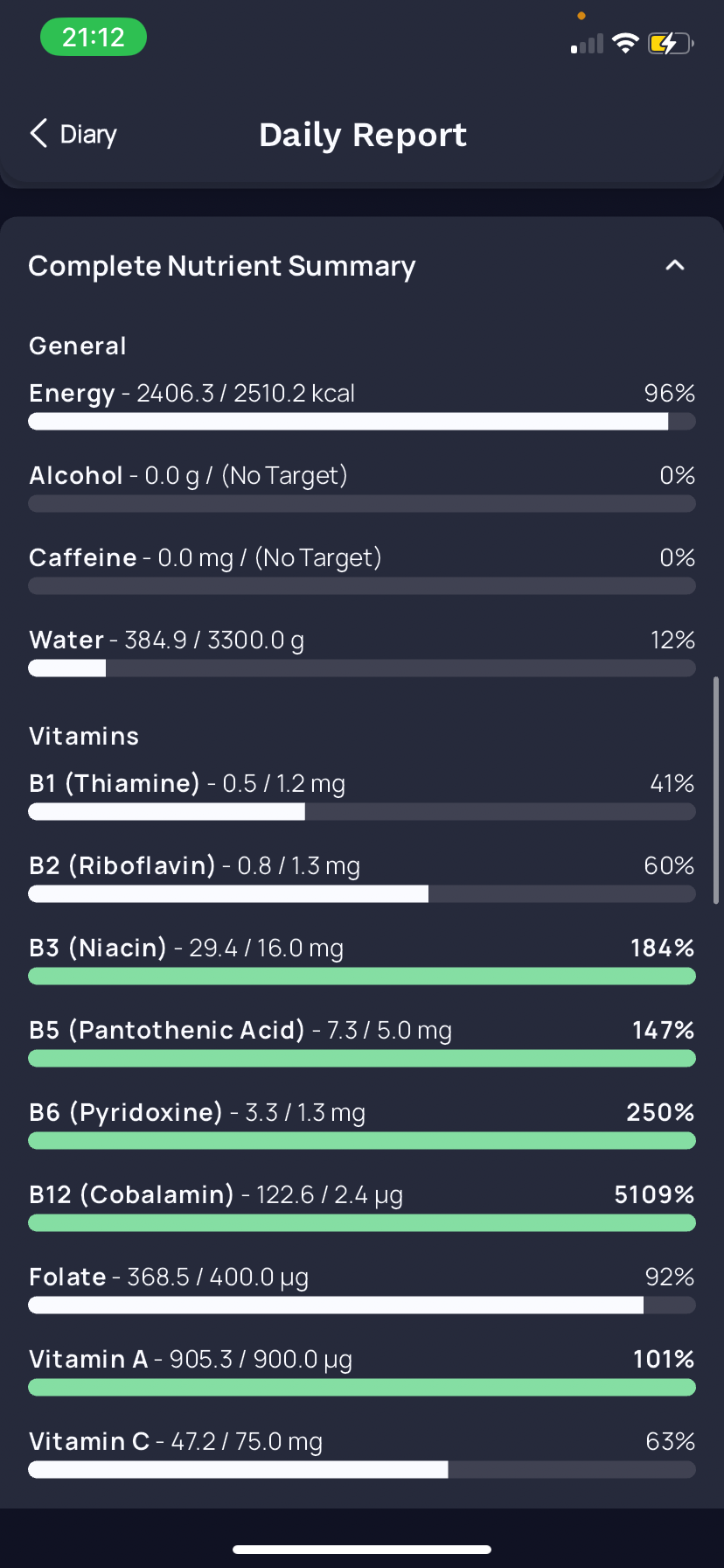The width and height of the screenshot is (724, 1568).
Task: Tap the home indicator bar
Action: point(362,1550)
